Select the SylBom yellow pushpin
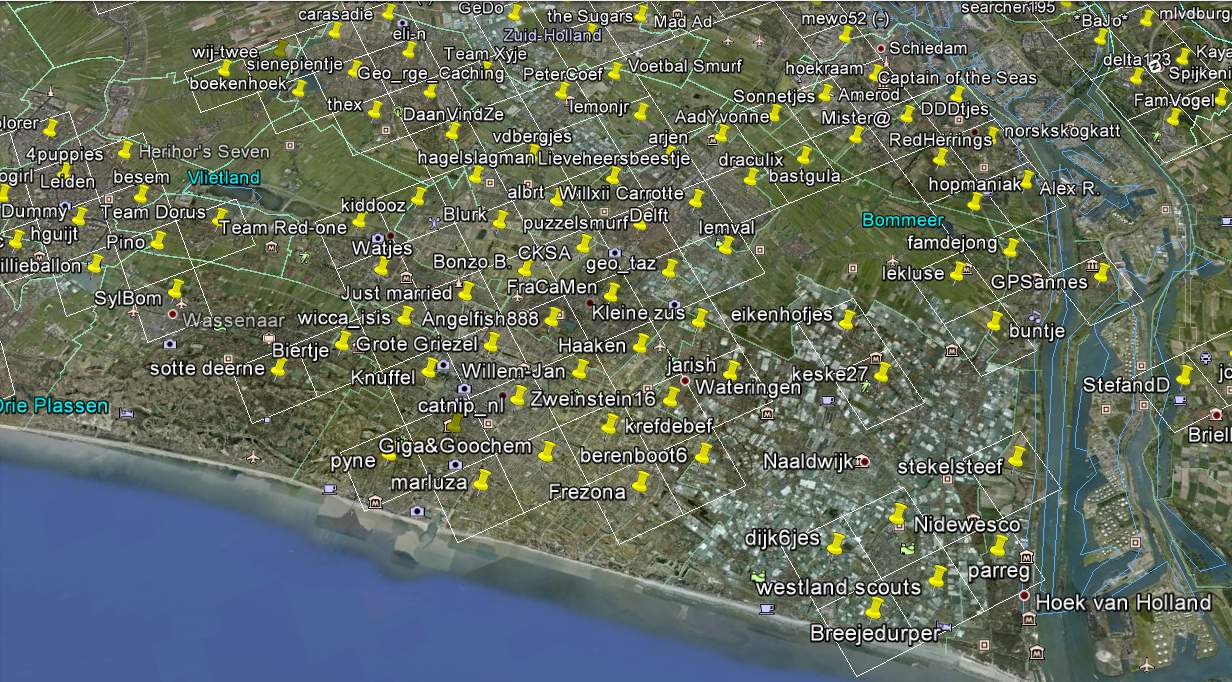The width and height of the screenshot is (1232, 682). click(x=177, y=290)
